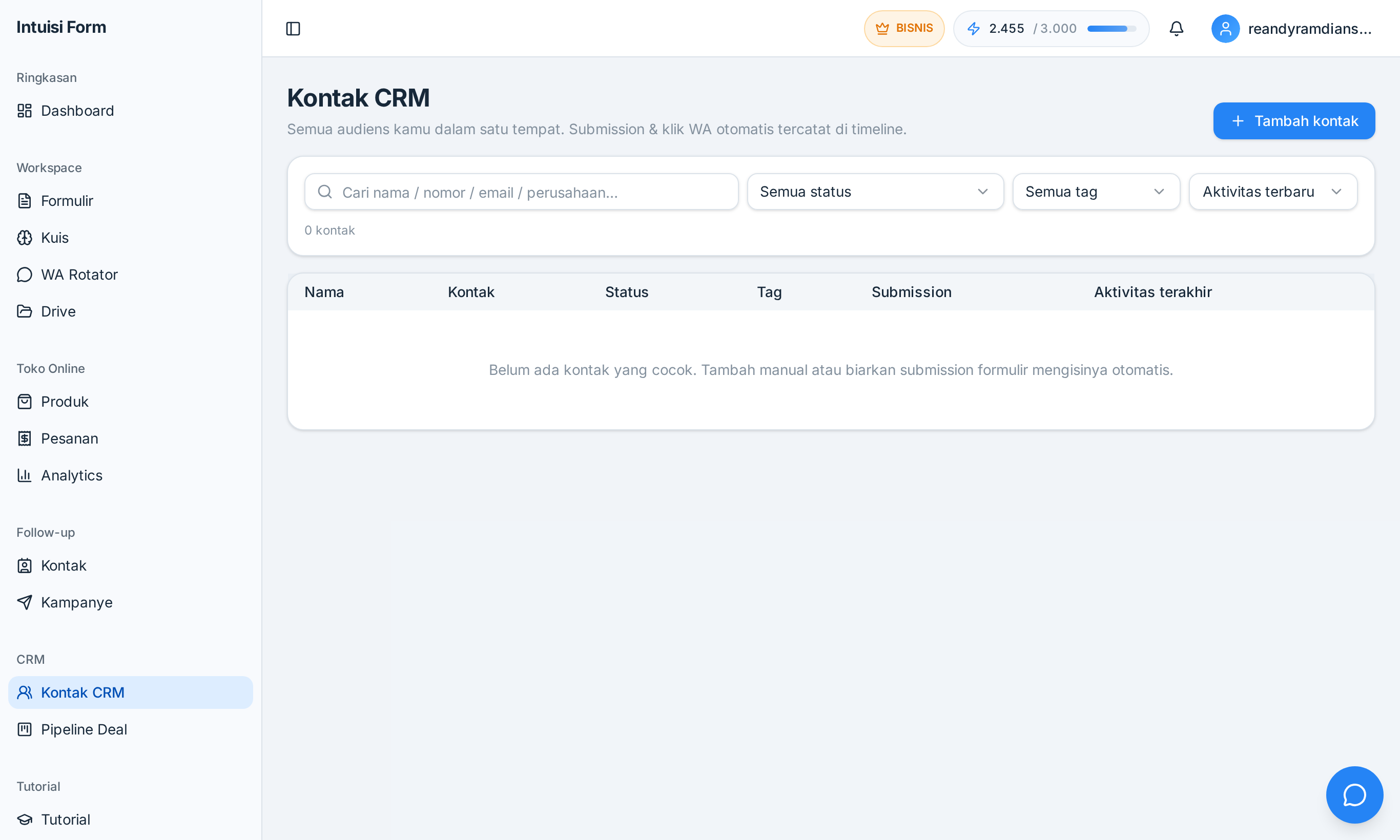Click the Tutorial graduation cap icon
This screenshot has height=840, width=1400.
coord(25,819)
